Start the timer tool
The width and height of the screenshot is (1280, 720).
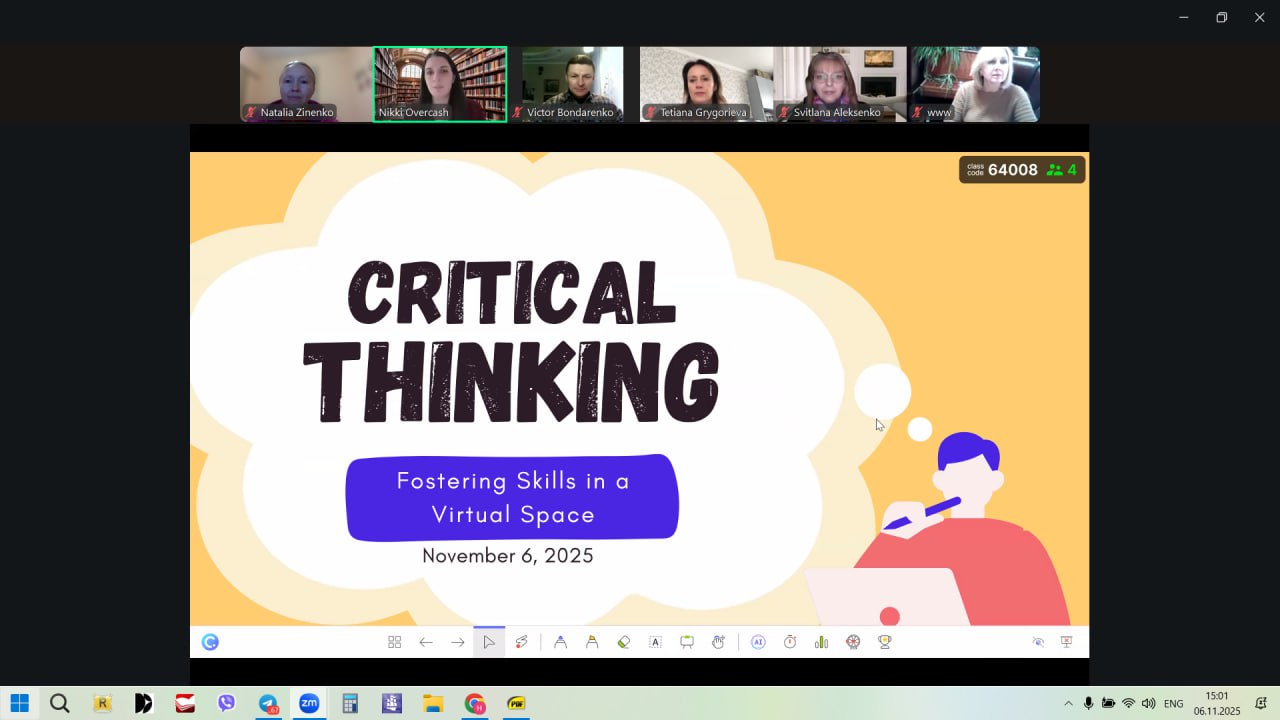tap(790, 642)
